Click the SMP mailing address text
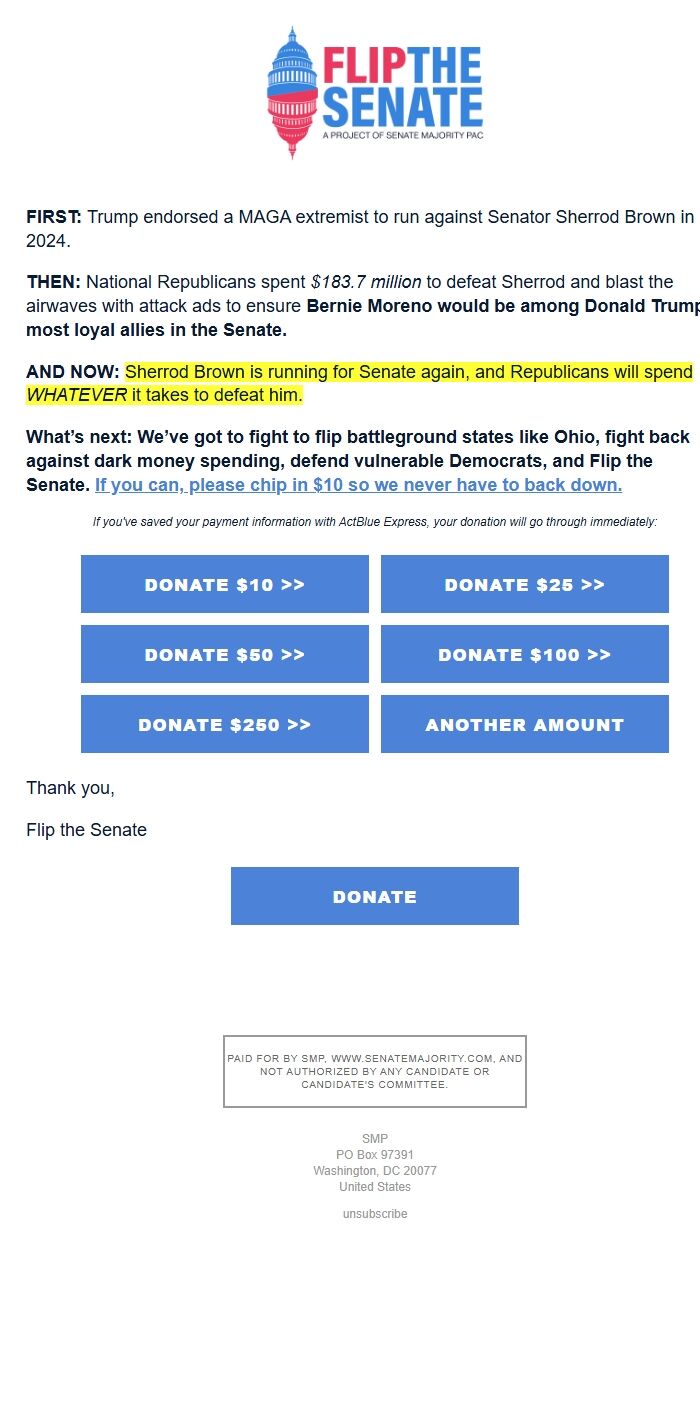 point(374,1162)
